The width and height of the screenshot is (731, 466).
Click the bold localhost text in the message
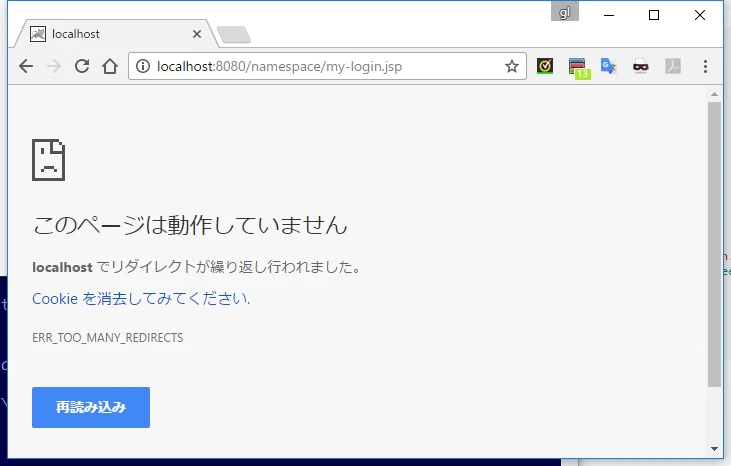click(62, 267)
